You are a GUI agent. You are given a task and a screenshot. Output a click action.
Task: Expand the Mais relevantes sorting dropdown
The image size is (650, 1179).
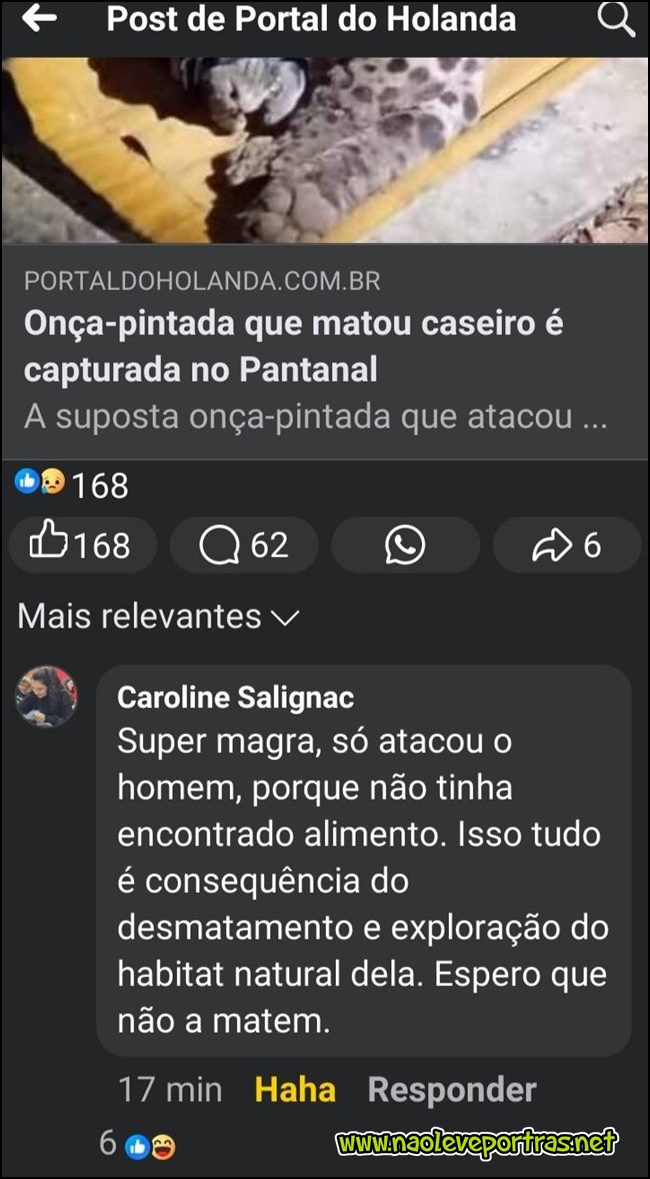(x=158, y=617)
